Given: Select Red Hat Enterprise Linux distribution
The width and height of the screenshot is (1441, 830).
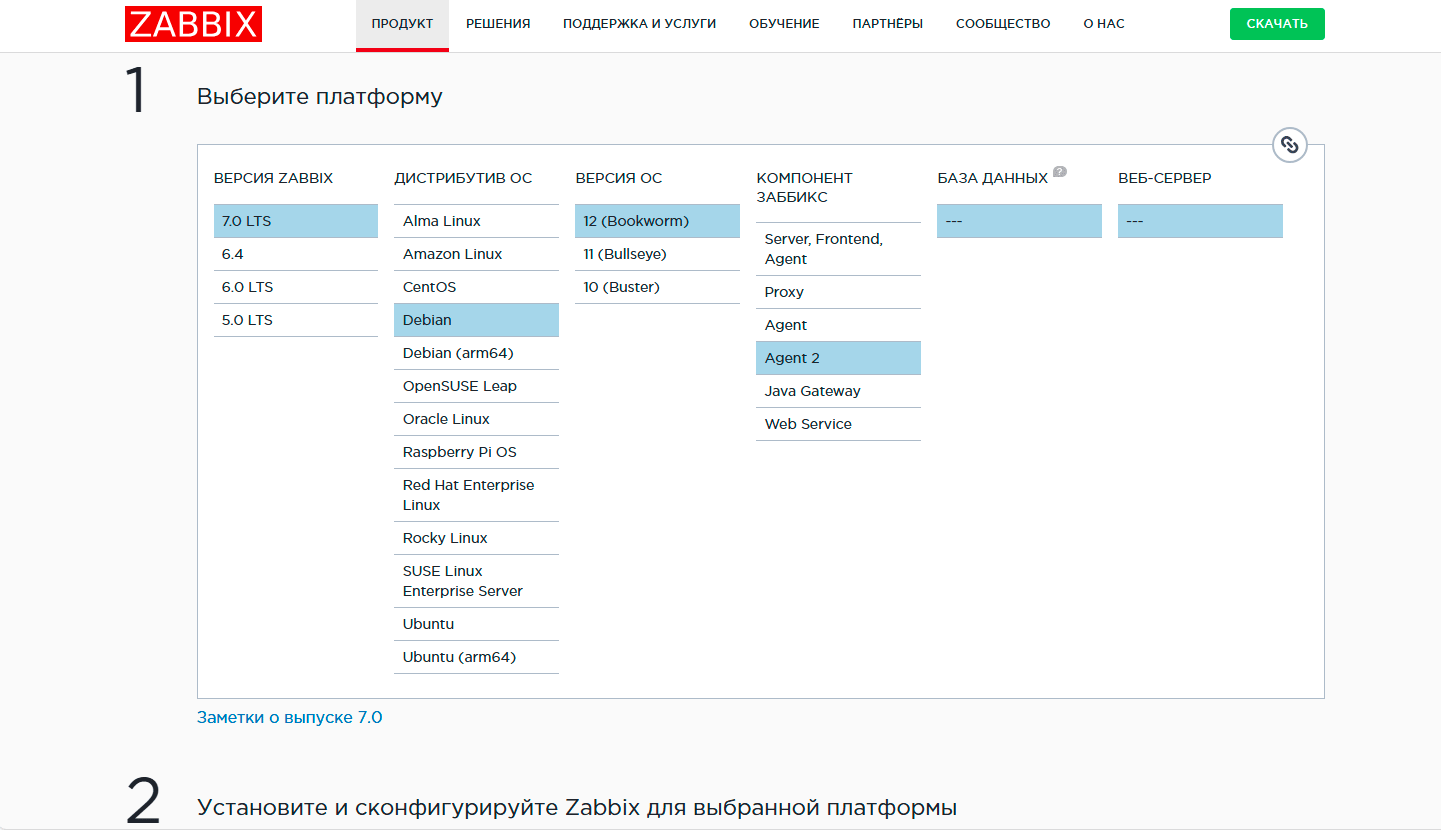Looking at the screenshot, I should click(x=476, y=495).
